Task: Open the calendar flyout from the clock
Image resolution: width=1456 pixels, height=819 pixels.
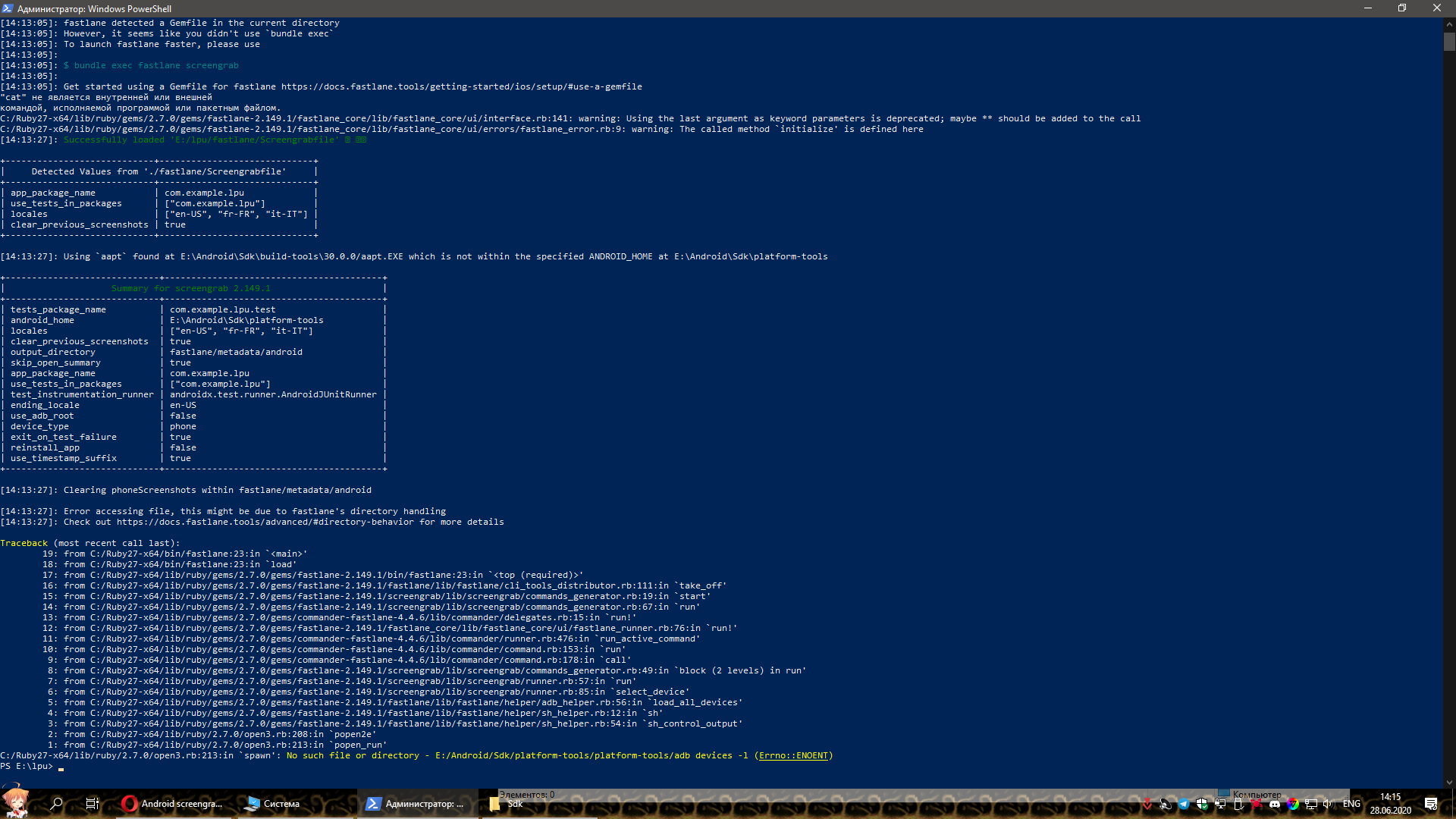Action: pos(1391,803)
